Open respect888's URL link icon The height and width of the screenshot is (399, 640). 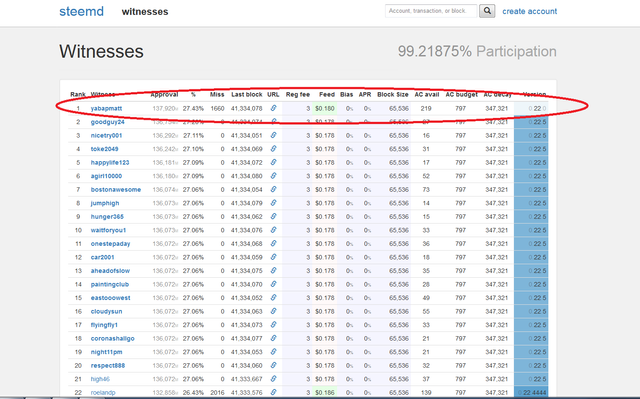273,365
